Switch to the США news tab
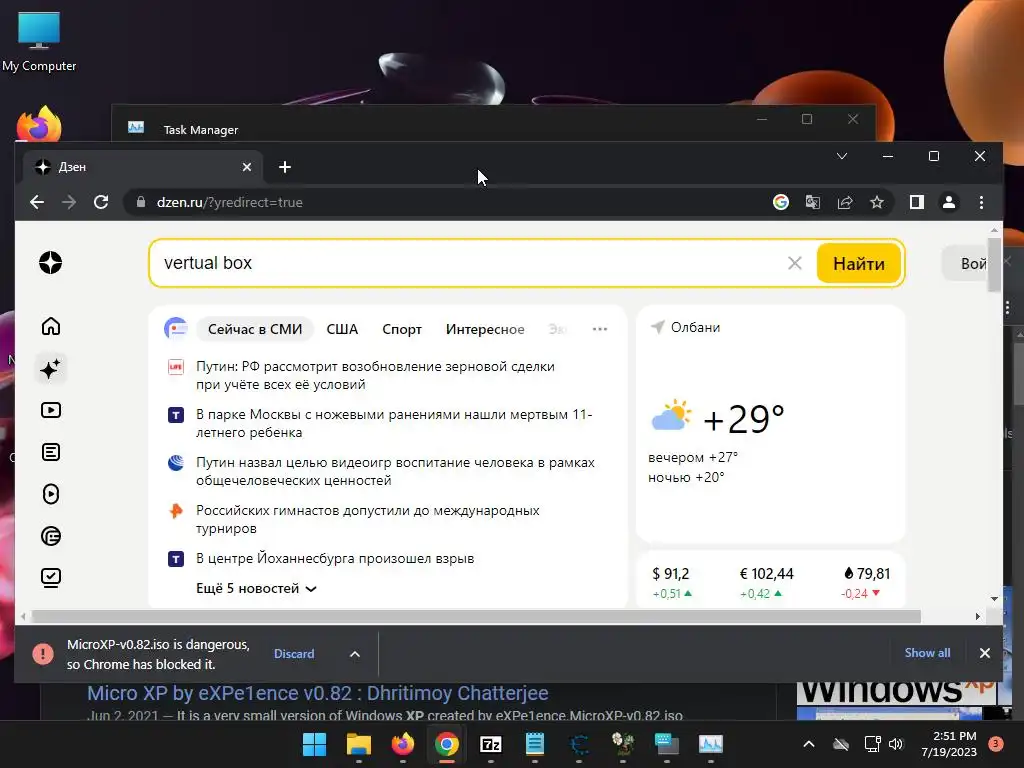The height and width of the screenshot is (768, 1024). click(342, 329)
